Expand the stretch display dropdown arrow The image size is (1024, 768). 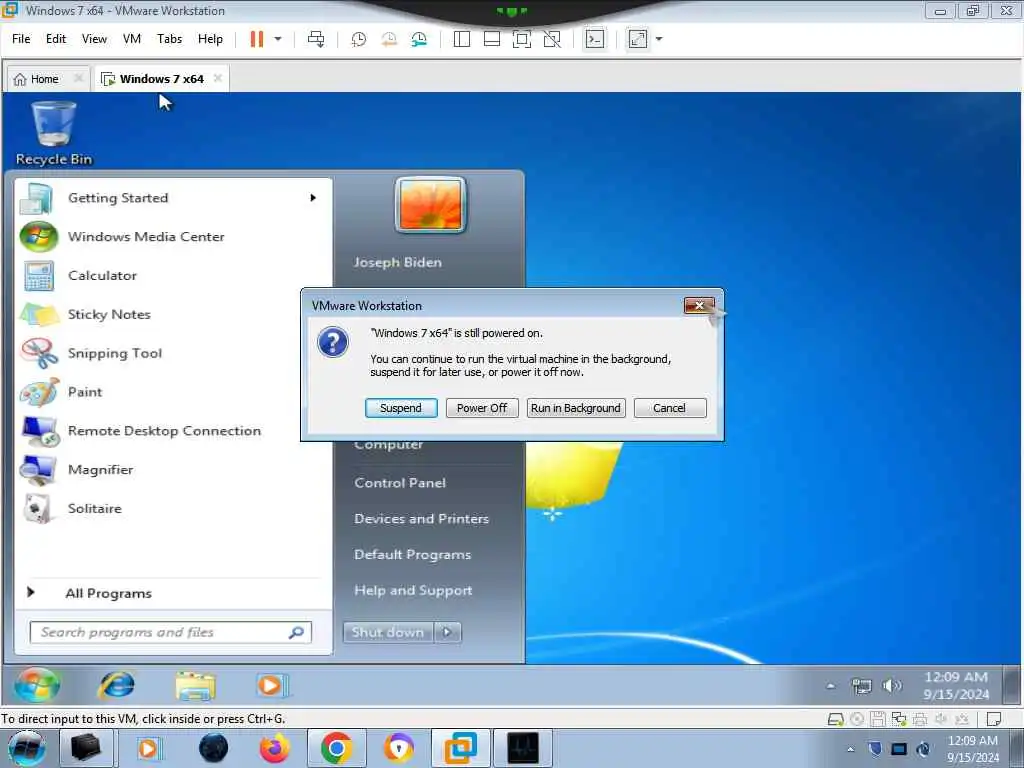click(x=659, y=39)
